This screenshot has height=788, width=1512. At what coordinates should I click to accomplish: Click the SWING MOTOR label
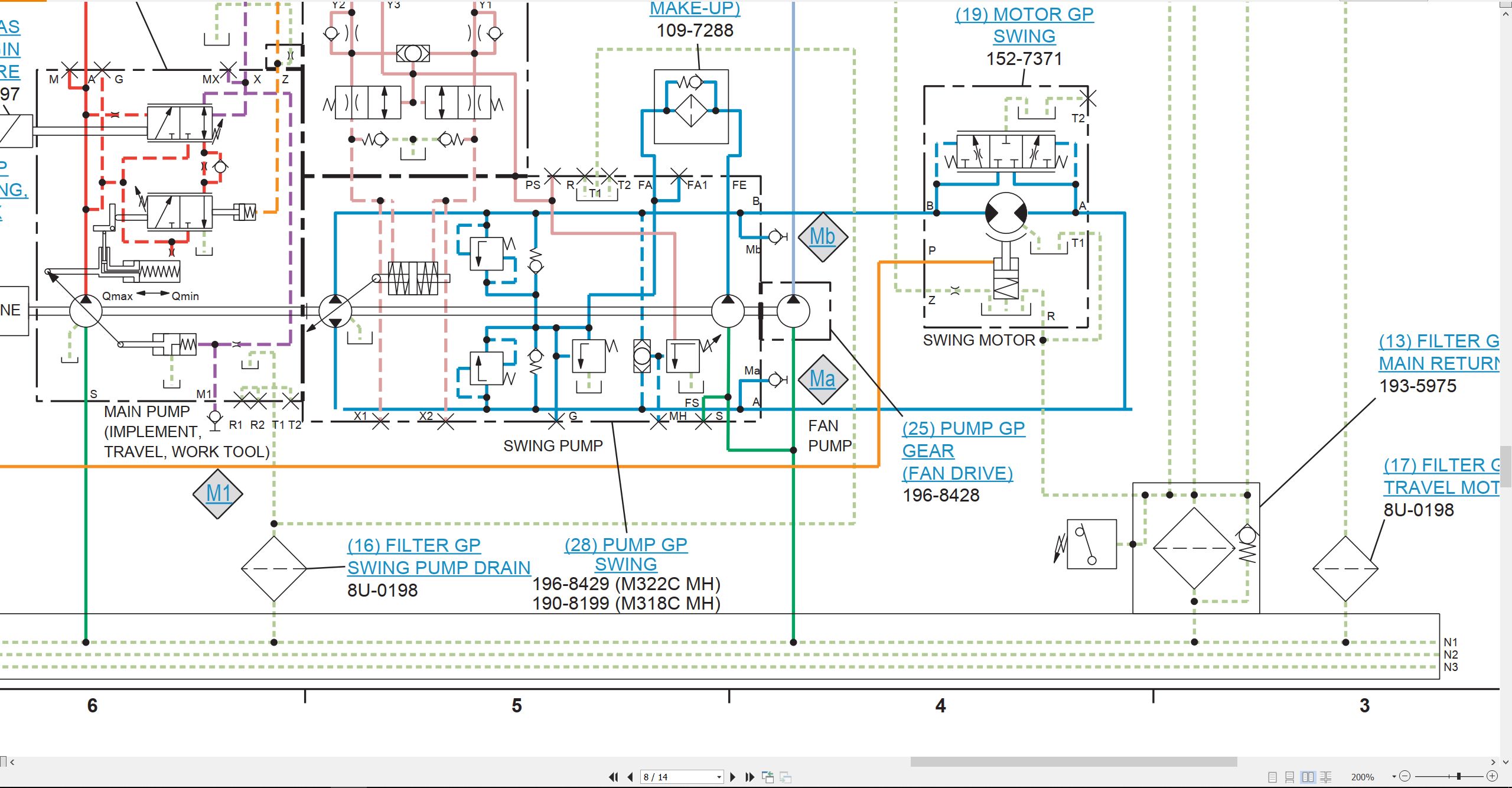click(979, 340)
